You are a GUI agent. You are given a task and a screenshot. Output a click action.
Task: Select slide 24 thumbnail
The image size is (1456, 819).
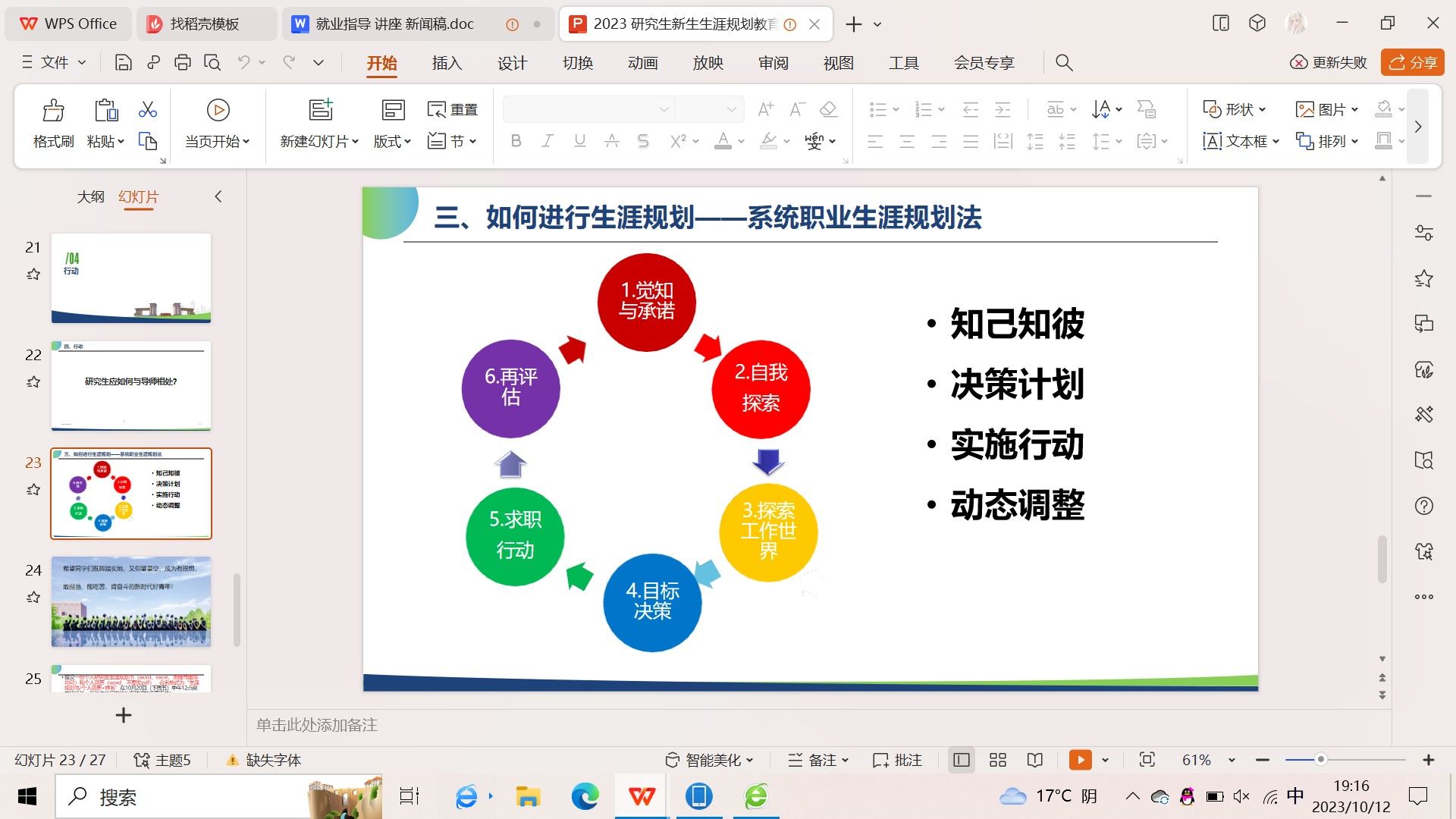[131, 601]
